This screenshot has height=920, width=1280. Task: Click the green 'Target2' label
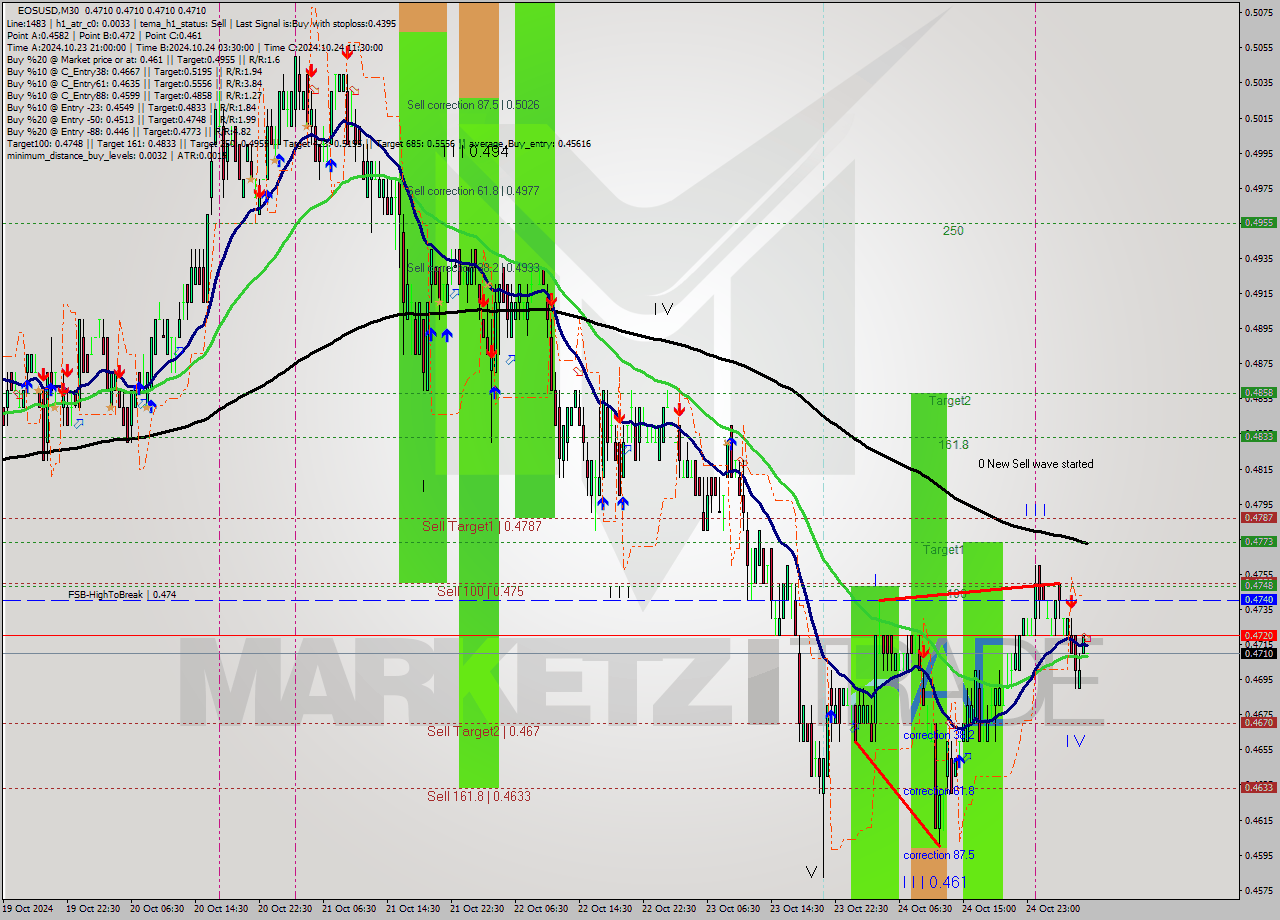tap(949, 400)
